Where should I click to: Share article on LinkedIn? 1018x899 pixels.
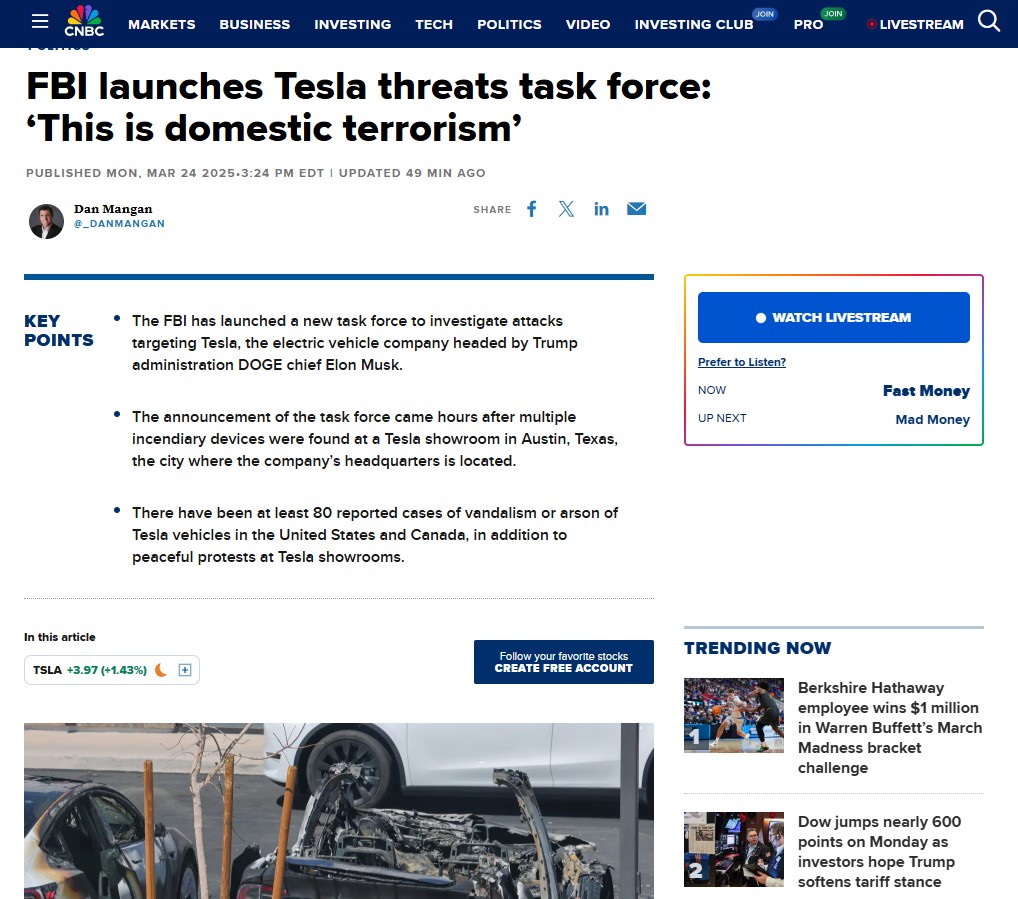click(601, 209)
